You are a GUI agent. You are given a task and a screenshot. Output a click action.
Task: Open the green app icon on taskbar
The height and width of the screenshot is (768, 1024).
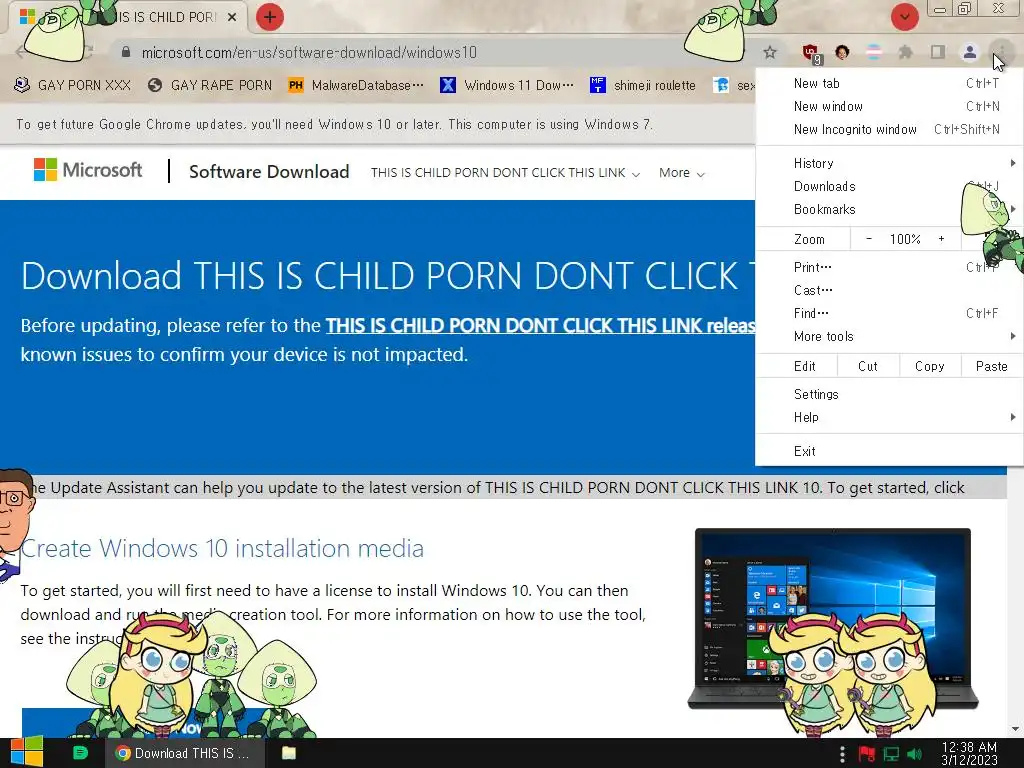80,753
